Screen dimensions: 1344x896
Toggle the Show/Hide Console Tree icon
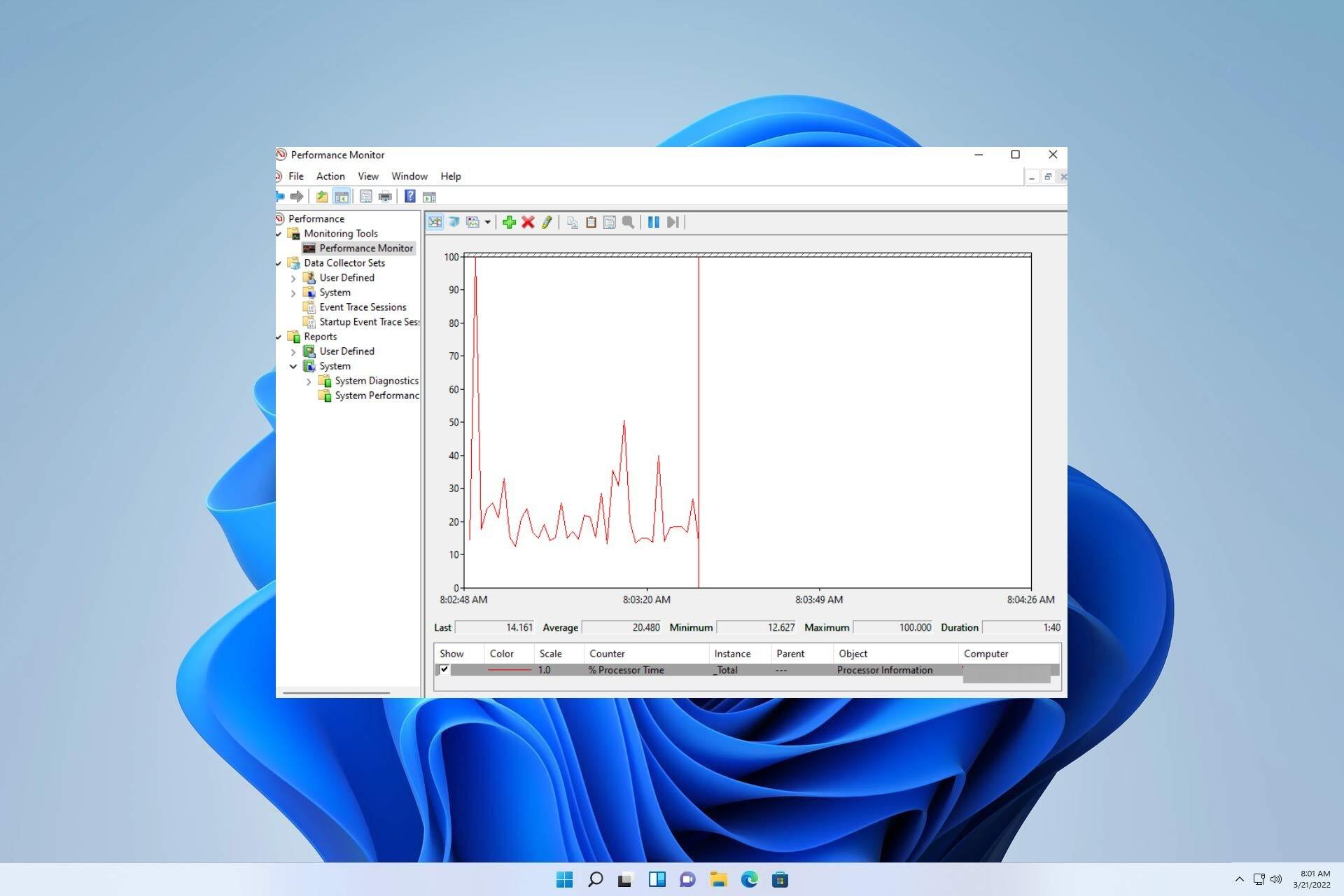point(342,197)
